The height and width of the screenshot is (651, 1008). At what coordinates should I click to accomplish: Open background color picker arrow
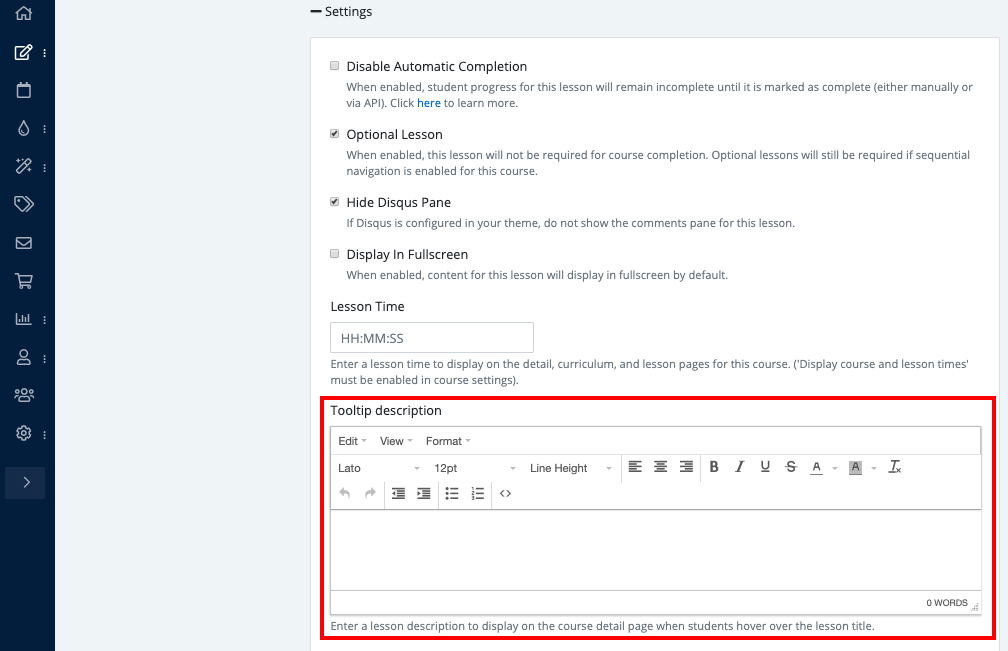pyautogui.click(x=874, y=468)
